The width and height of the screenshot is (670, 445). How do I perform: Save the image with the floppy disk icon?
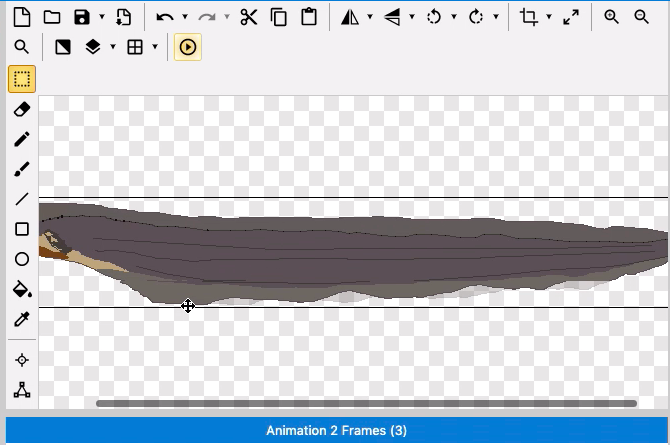click(82, 17)
